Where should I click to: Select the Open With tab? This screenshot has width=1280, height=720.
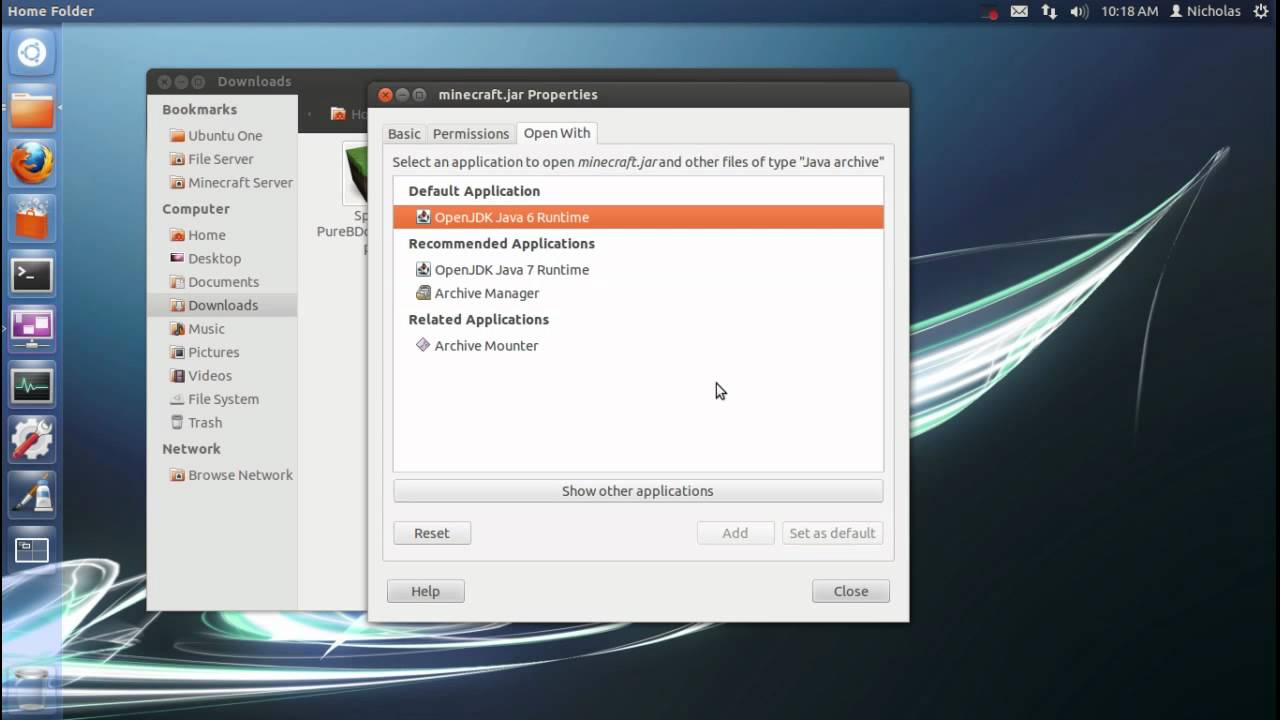[557, 133]
